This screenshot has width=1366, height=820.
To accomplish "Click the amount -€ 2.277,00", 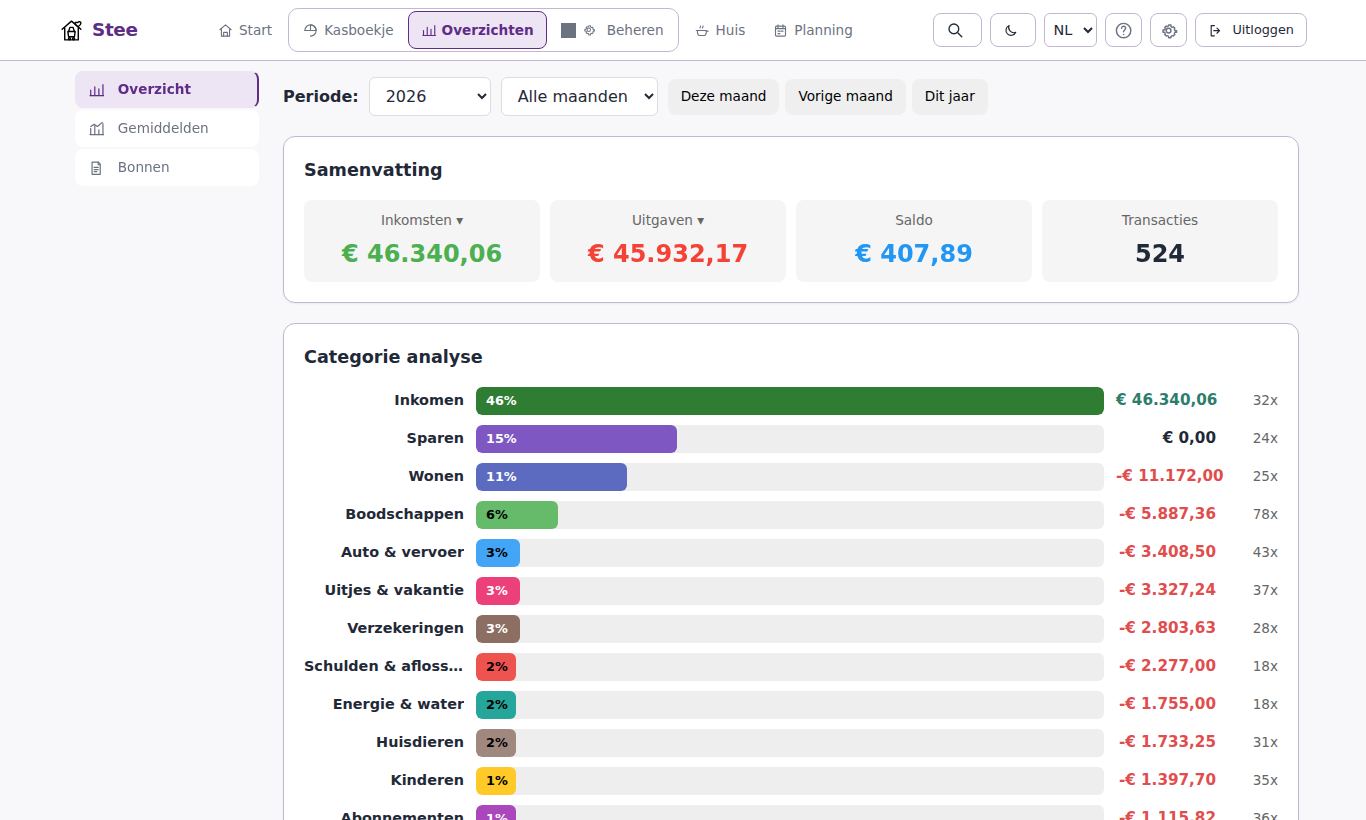I will coord(1167,666).
